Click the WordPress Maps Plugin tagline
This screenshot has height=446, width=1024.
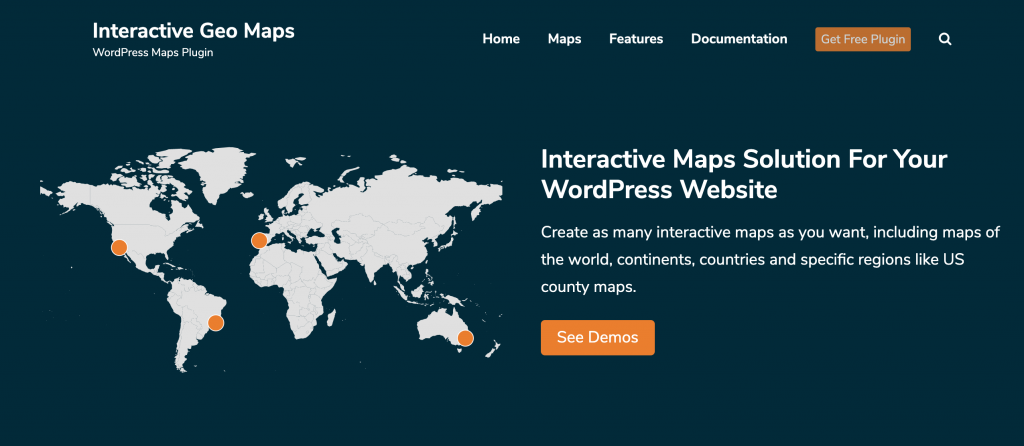tap(153, 53)
